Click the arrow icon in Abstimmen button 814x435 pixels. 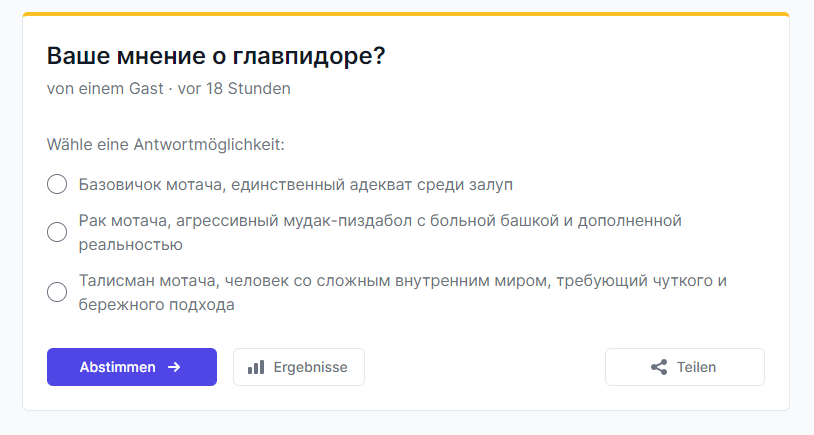click(x=174, y=367)
